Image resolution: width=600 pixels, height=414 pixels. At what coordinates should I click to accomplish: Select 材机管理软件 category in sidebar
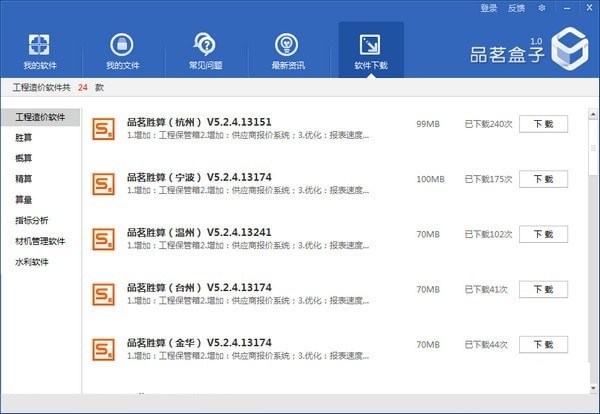(40, 241)
